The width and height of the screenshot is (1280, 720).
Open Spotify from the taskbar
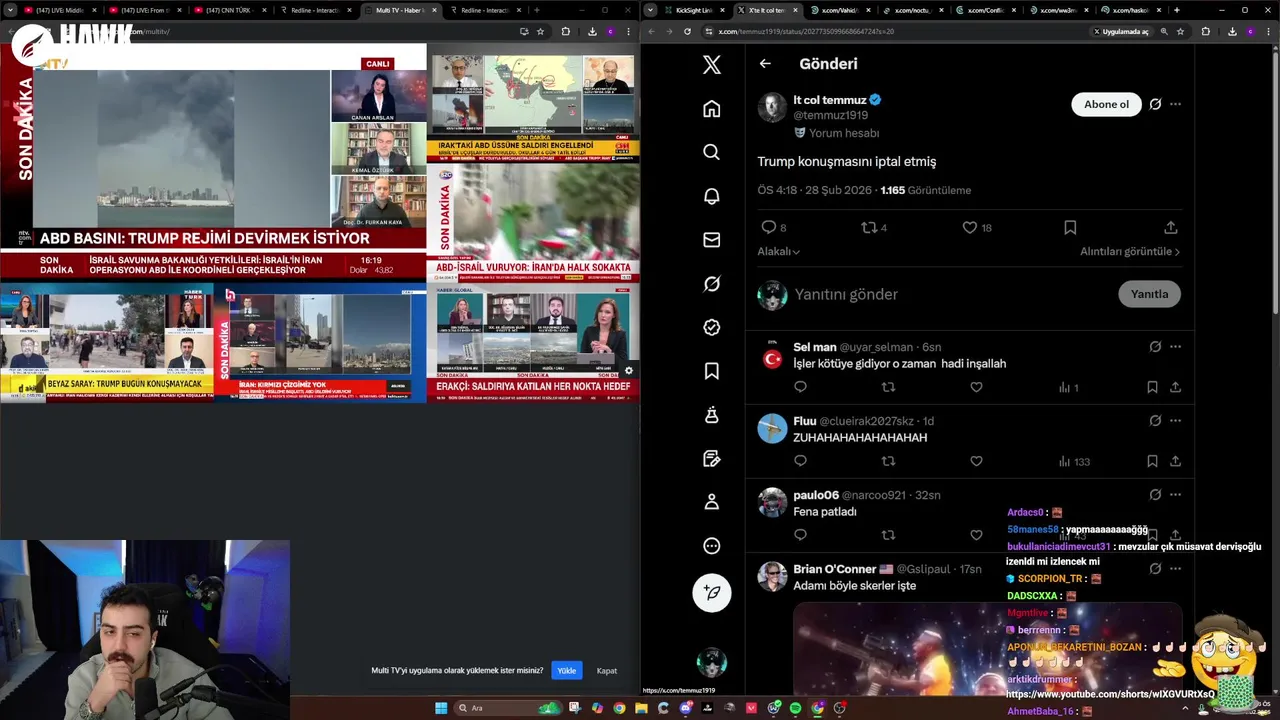coord(795,708)
